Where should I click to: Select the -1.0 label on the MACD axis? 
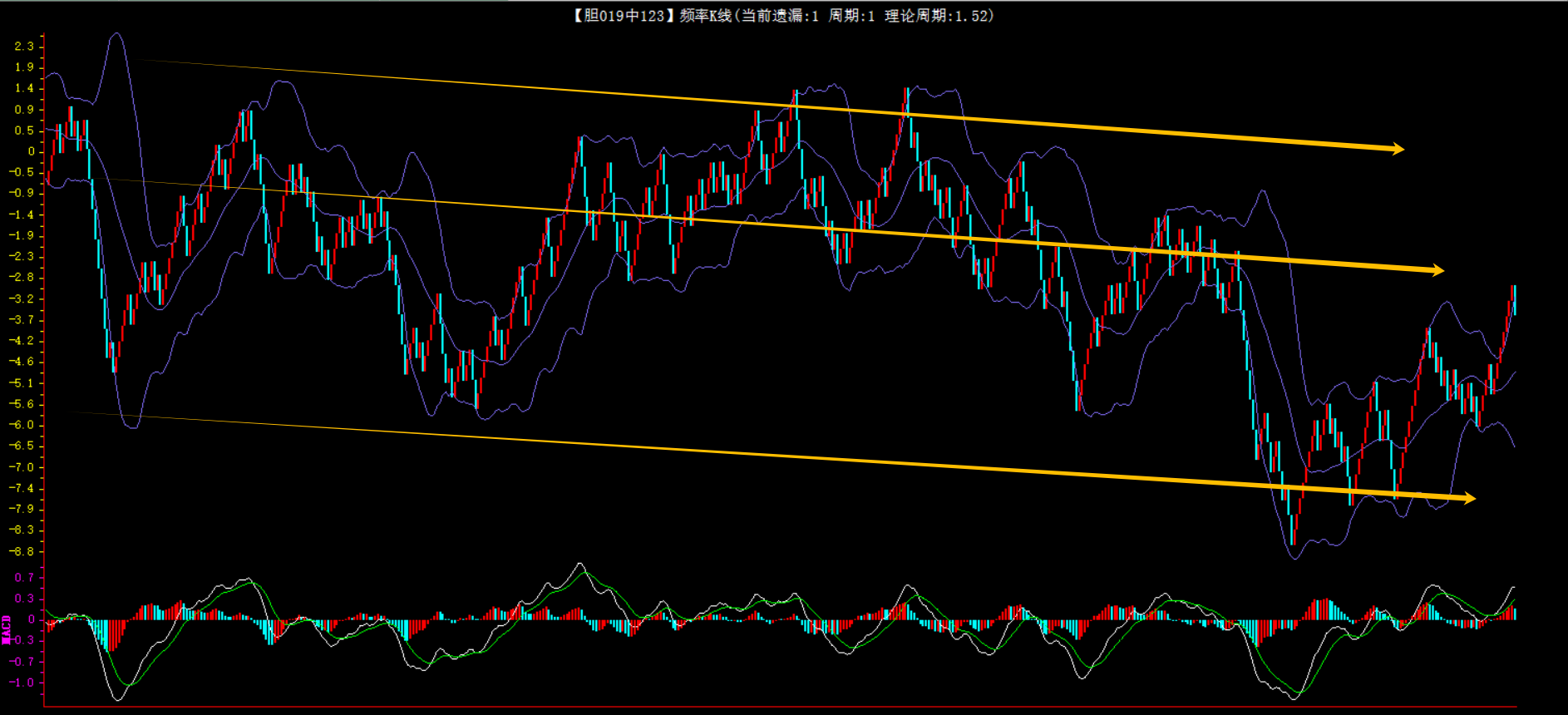tap(22, 683)
